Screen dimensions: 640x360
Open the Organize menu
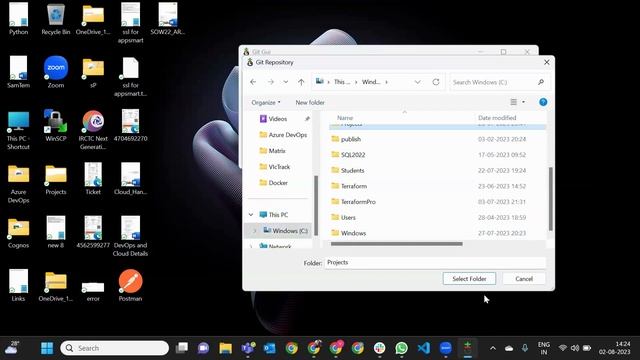coord(266,102)
